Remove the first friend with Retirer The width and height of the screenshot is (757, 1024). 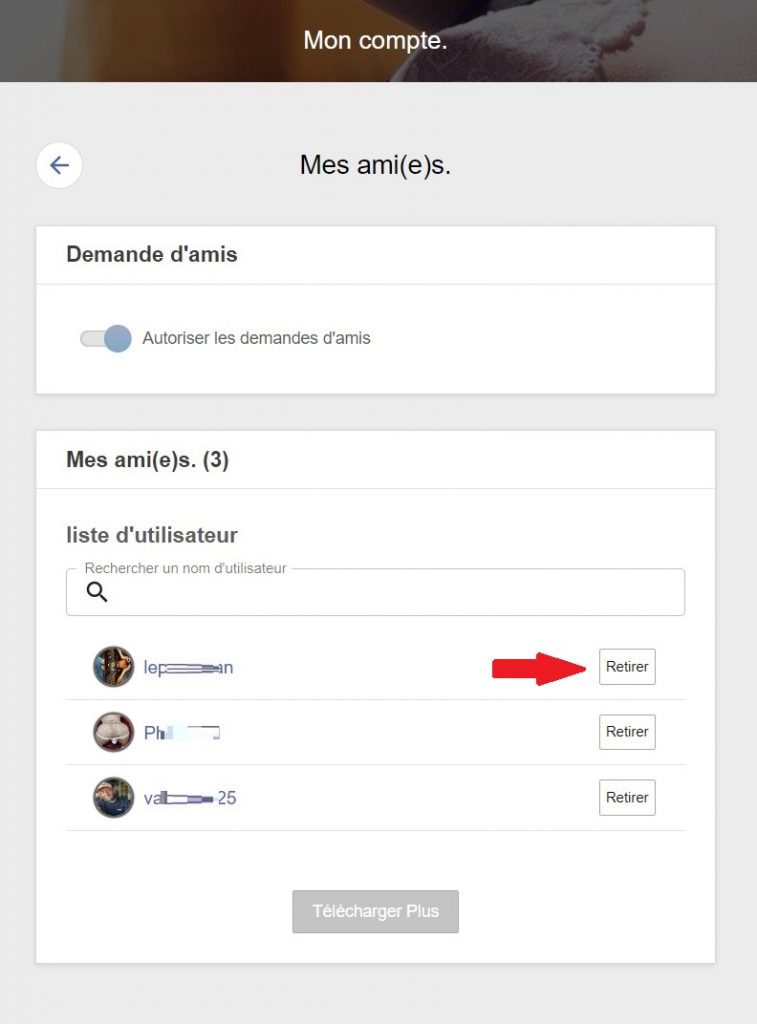coord(627,667)
